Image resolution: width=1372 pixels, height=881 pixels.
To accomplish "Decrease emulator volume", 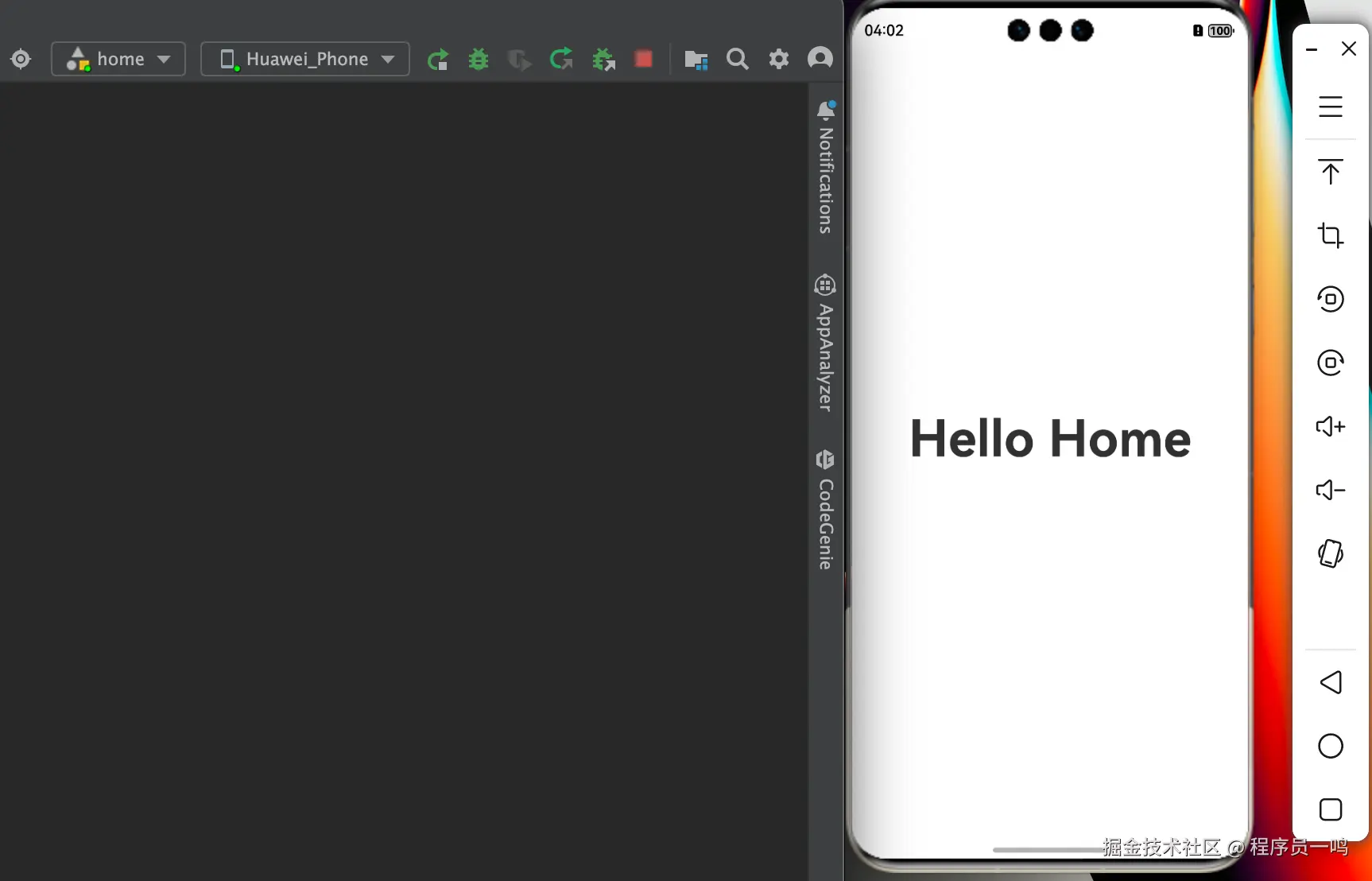I will [1331, 490].
